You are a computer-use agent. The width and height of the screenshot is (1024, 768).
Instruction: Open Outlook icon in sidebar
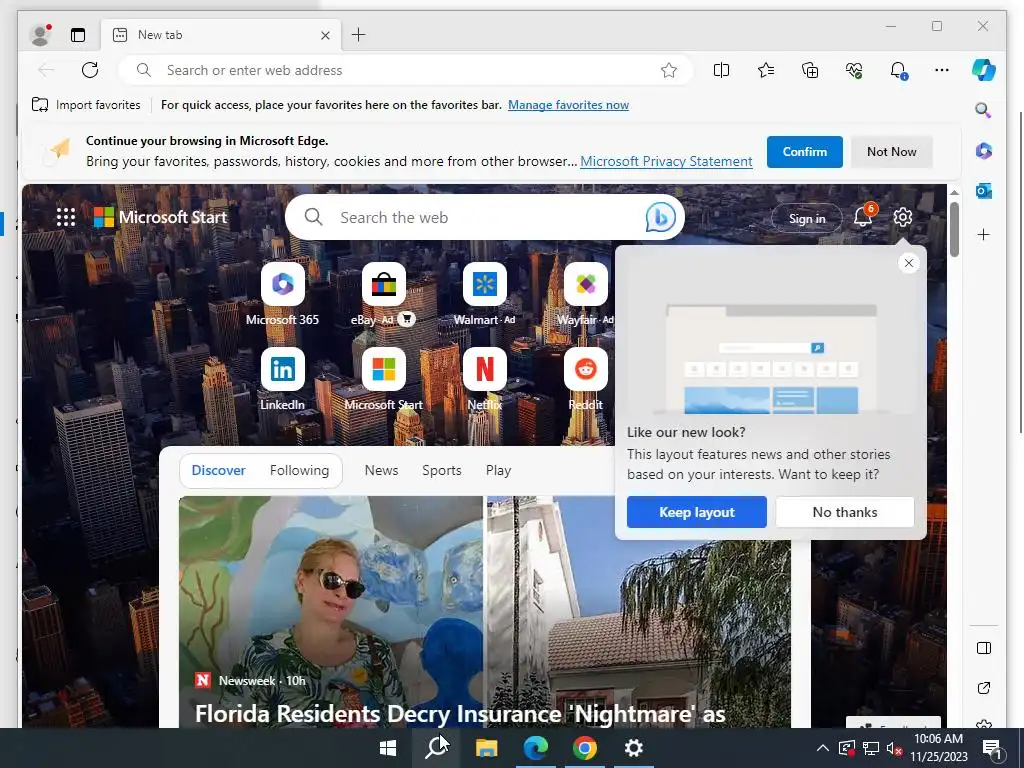pos(984,191)
